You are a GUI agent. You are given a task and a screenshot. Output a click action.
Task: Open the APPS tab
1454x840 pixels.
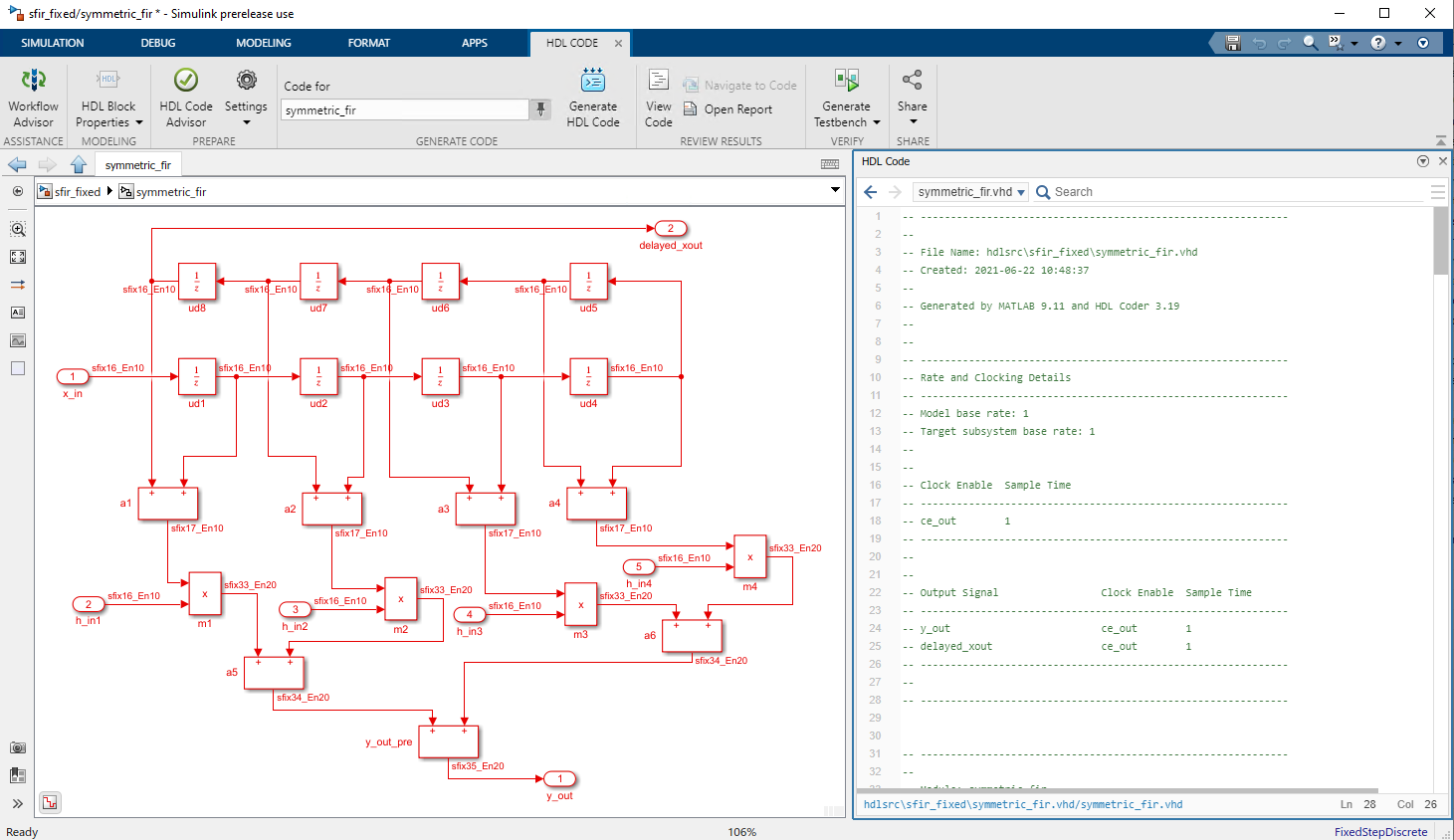click(475, 43)
